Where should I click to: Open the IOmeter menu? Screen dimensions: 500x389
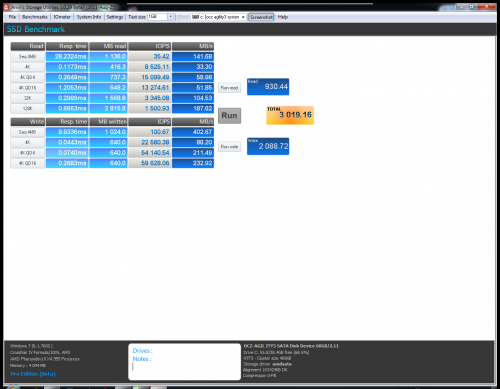tap(62, 17)
